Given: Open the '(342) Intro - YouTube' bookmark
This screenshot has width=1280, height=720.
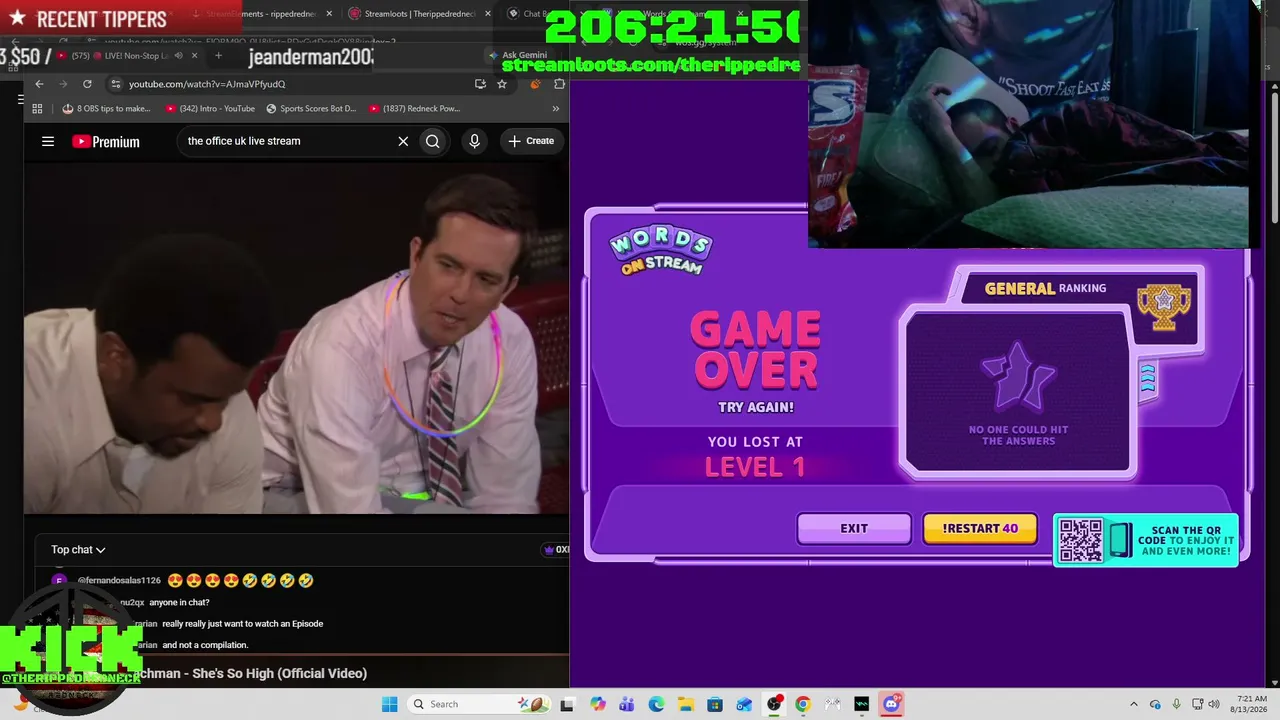Looking at the screenshot, I should click(x=210, y=108).
